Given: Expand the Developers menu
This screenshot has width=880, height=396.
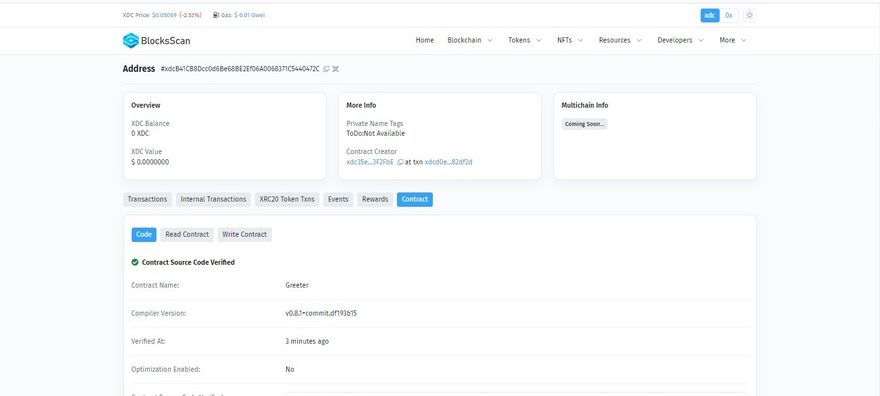Looking at the screenshot, I should pyautogui.click(x=680, y=40).
